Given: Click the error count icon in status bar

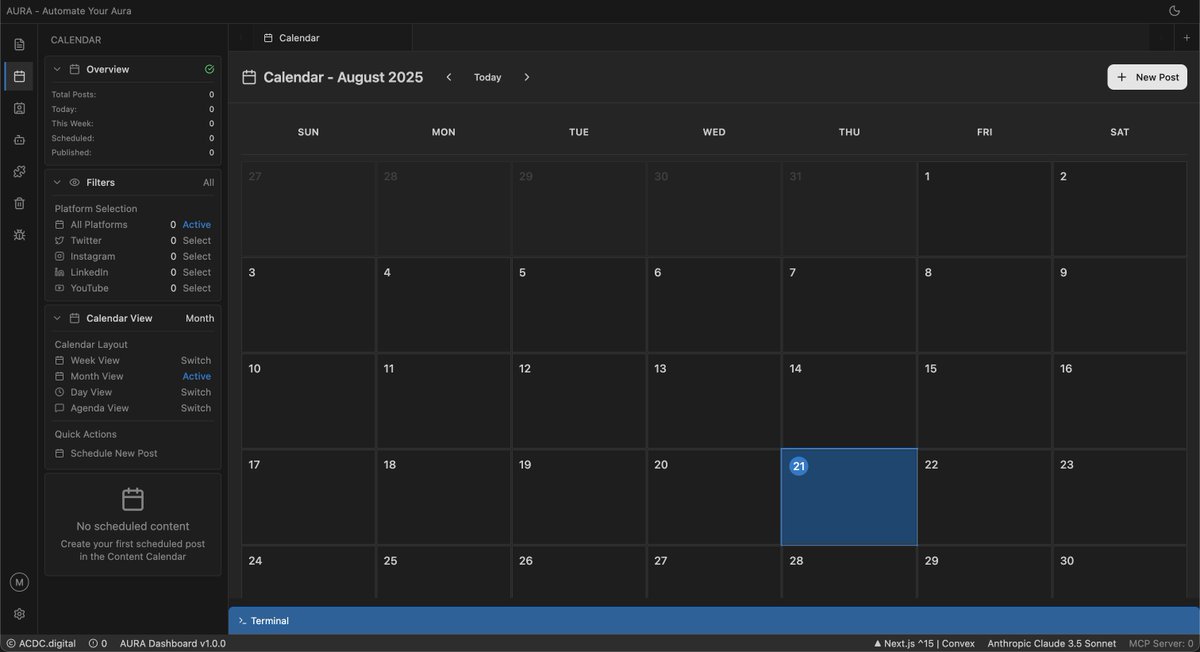Looking at the screenshot, I should [93, 644].
